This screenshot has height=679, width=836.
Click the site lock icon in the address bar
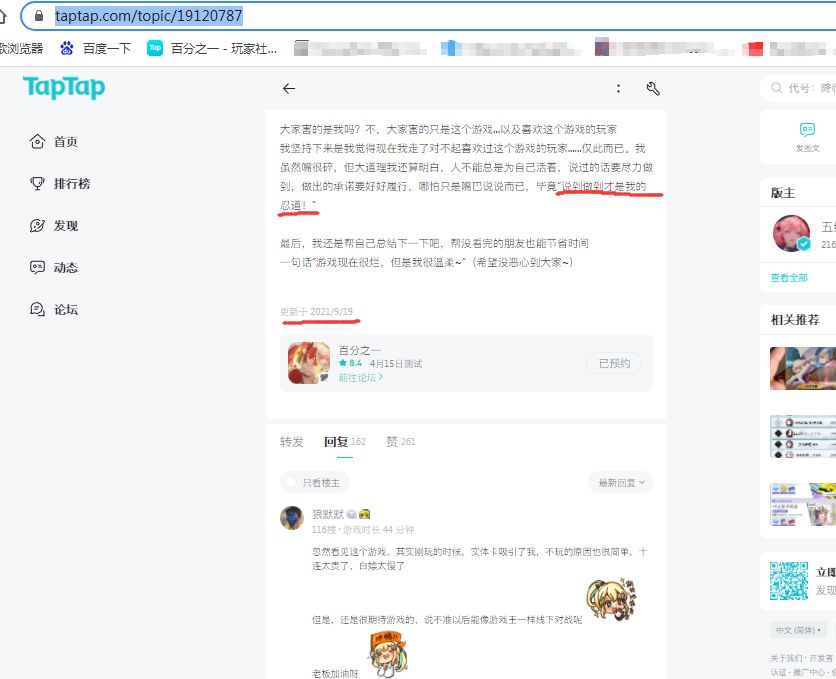pyautogui.click(x=39, y=16)
